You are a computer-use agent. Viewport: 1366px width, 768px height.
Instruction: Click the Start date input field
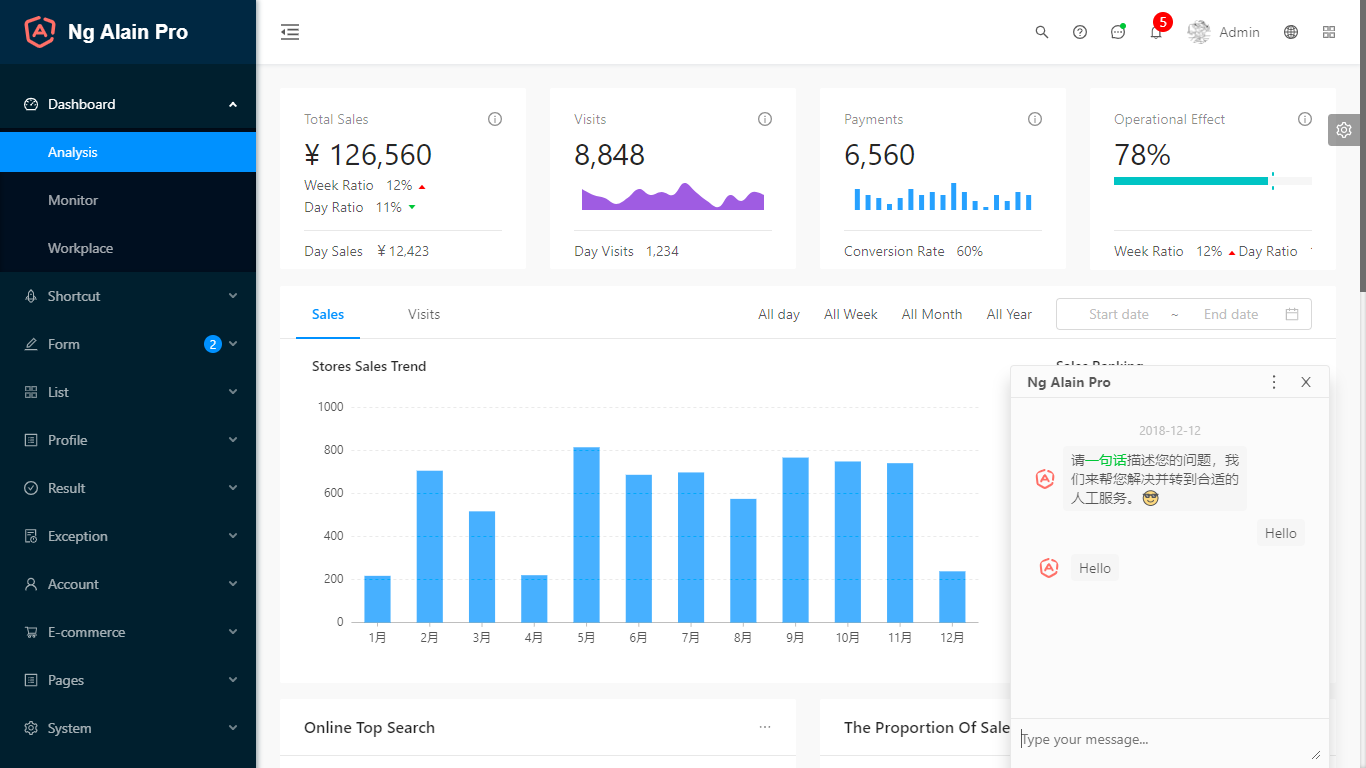1118,314
